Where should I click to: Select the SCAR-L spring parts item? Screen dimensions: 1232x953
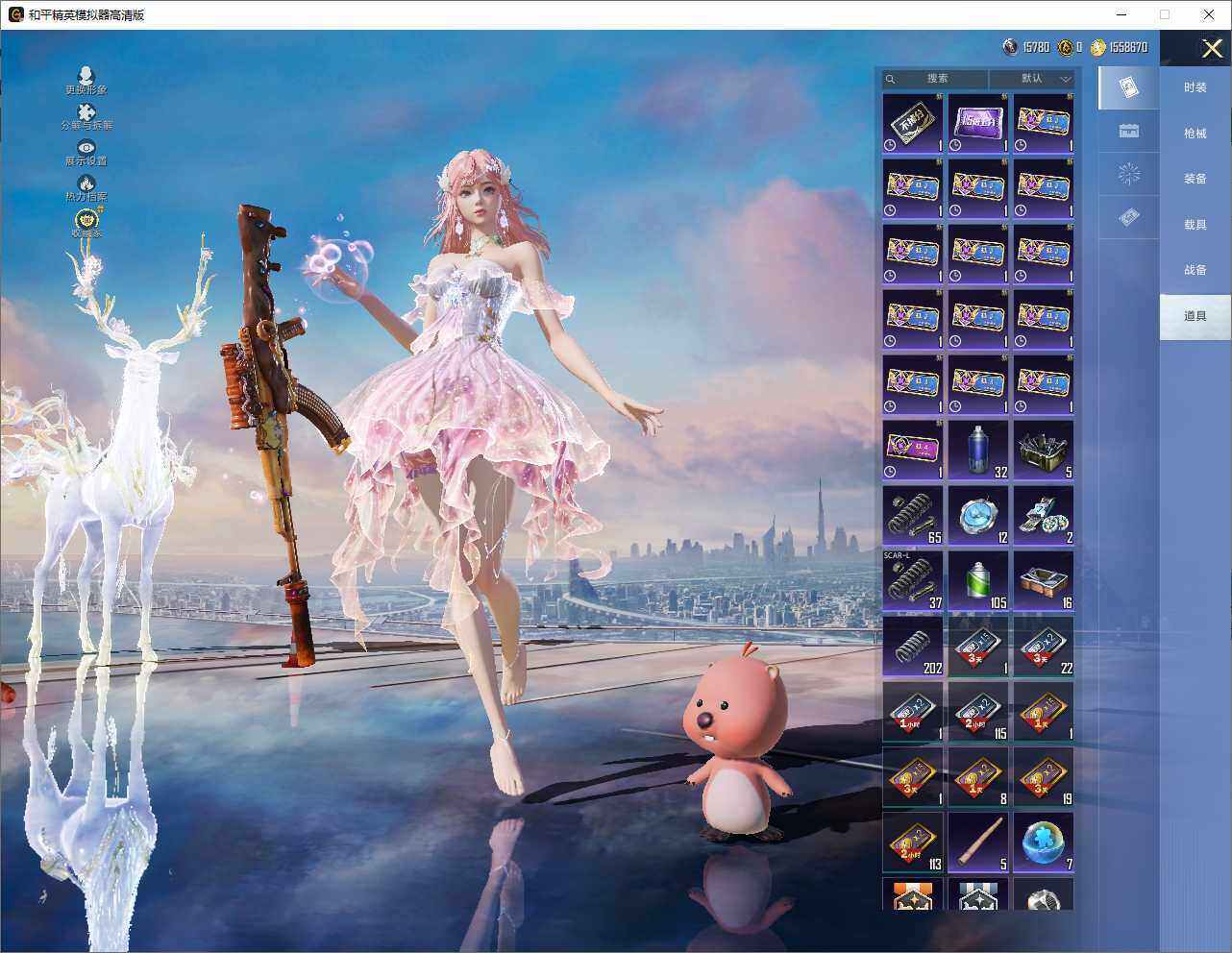tap(913, 581)
